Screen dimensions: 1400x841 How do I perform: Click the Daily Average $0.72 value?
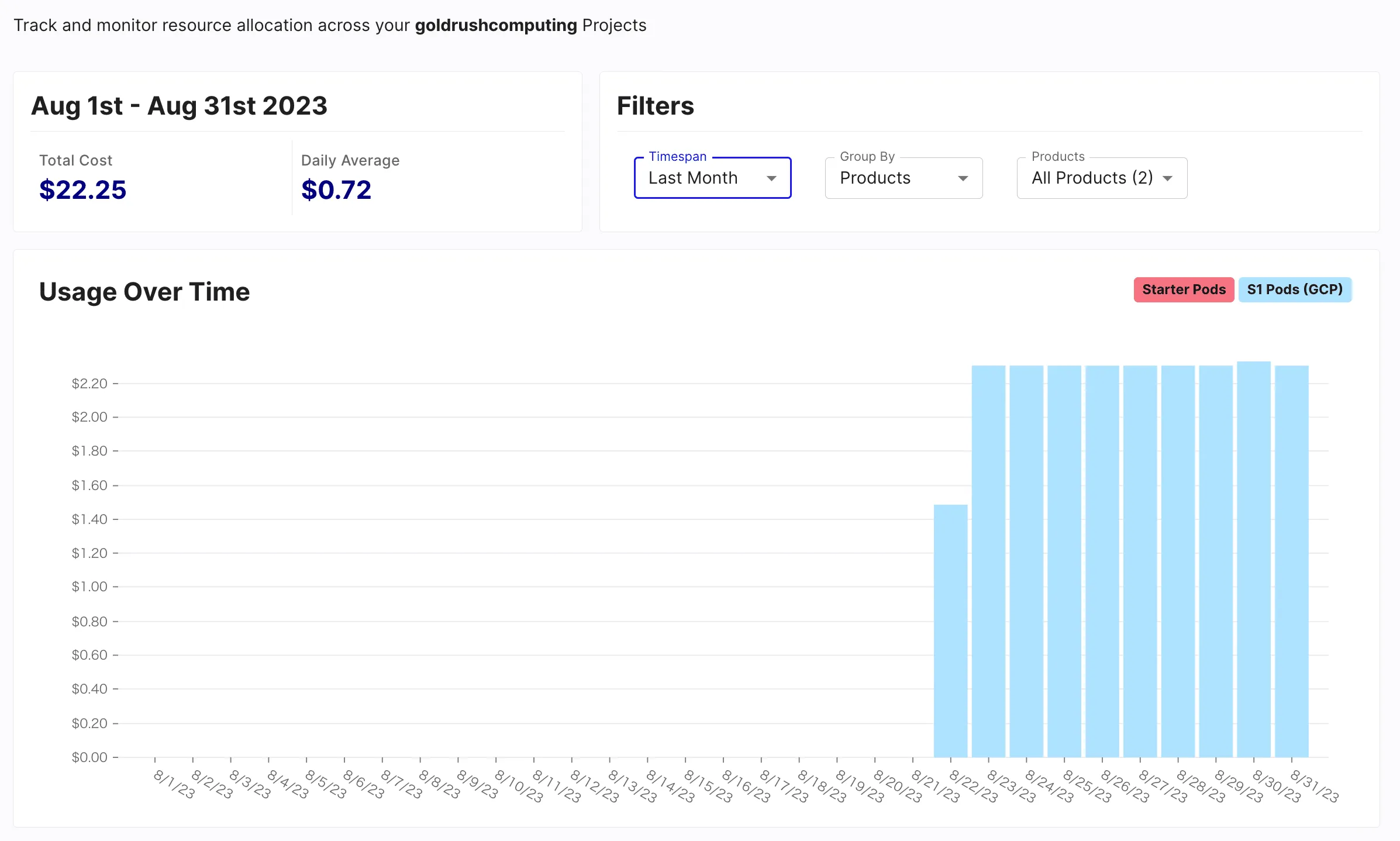336,189
